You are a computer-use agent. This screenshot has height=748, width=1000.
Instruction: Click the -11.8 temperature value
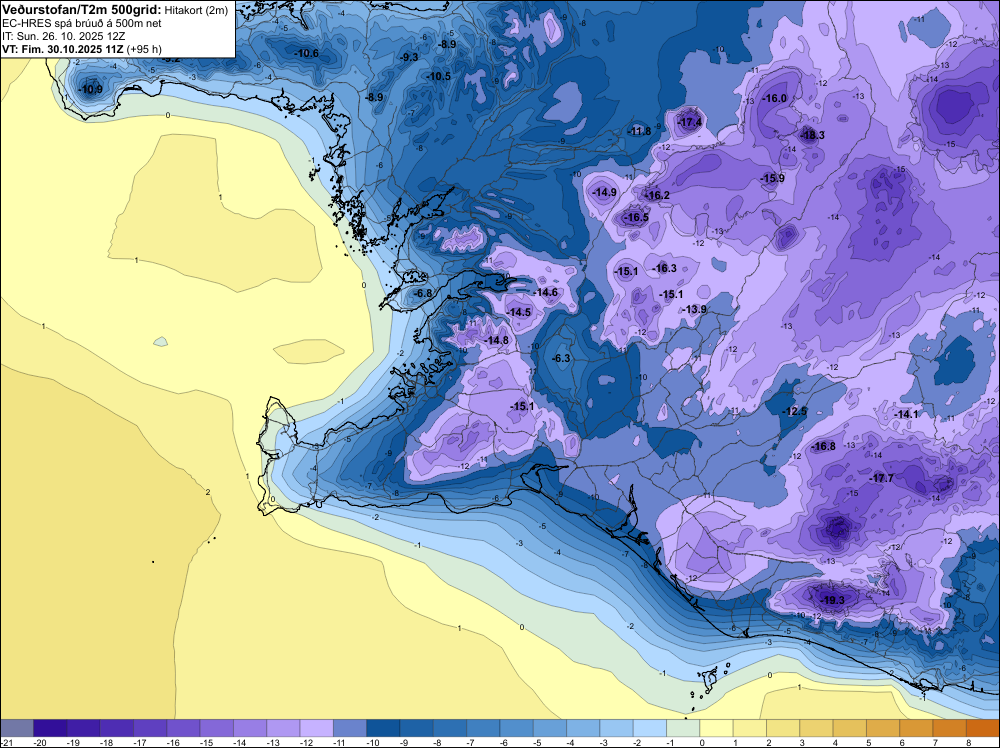[639, 131]
